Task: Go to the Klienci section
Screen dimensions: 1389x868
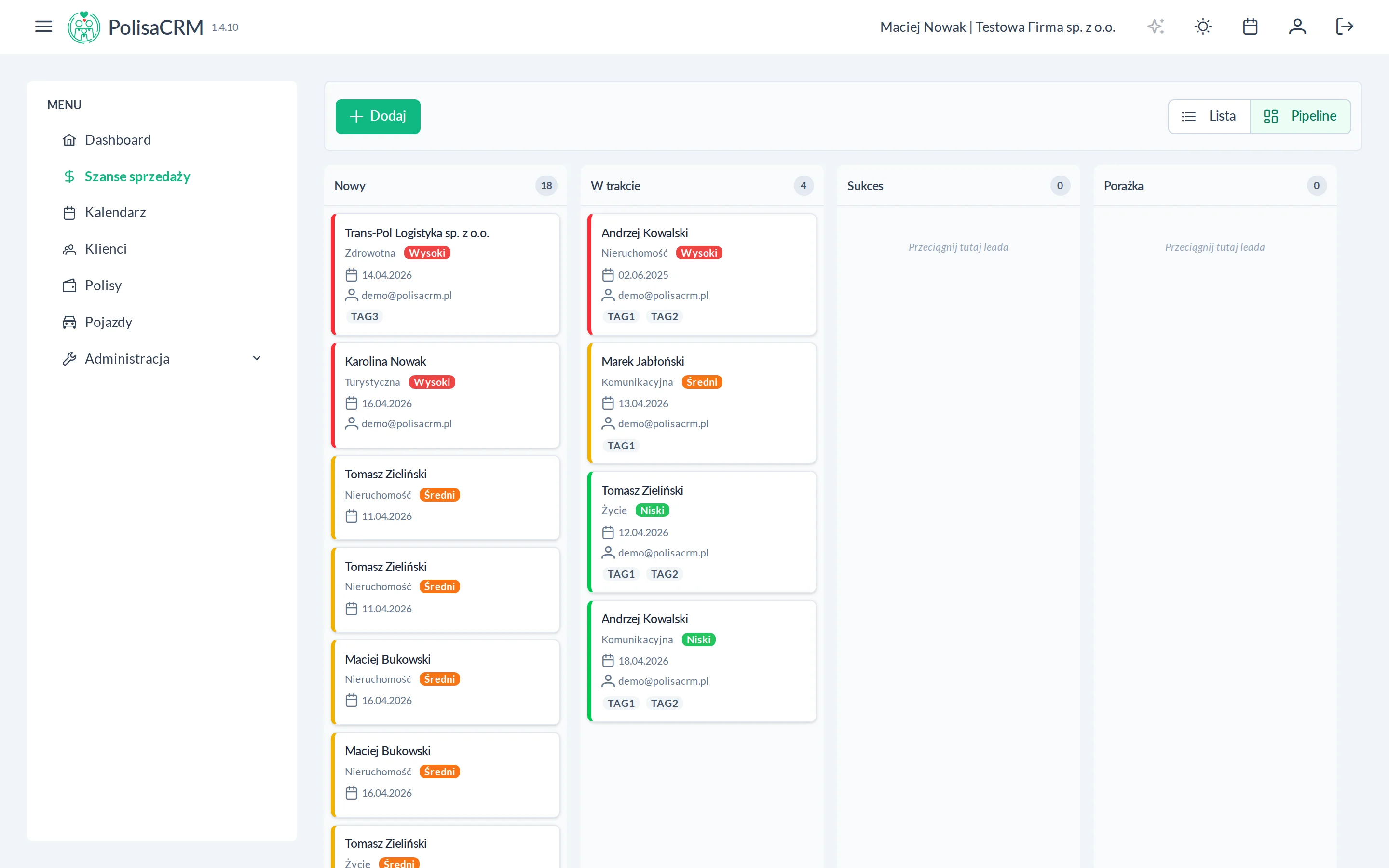Action: [x=106, y=248]
